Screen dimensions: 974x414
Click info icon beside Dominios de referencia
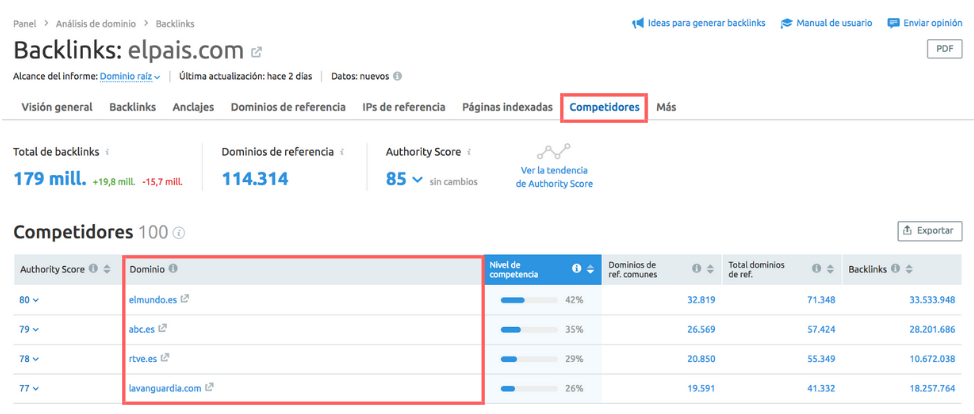click(x=342, y=152)
